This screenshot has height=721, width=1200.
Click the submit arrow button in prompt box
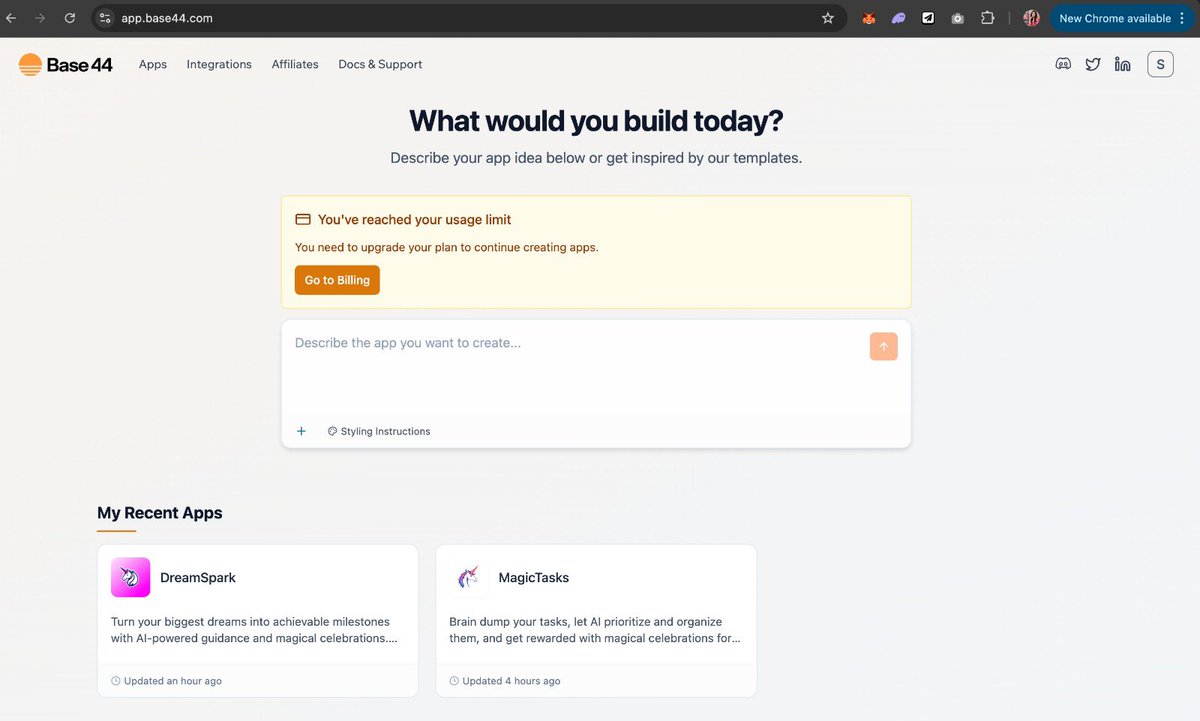click(x=884, y=346)
